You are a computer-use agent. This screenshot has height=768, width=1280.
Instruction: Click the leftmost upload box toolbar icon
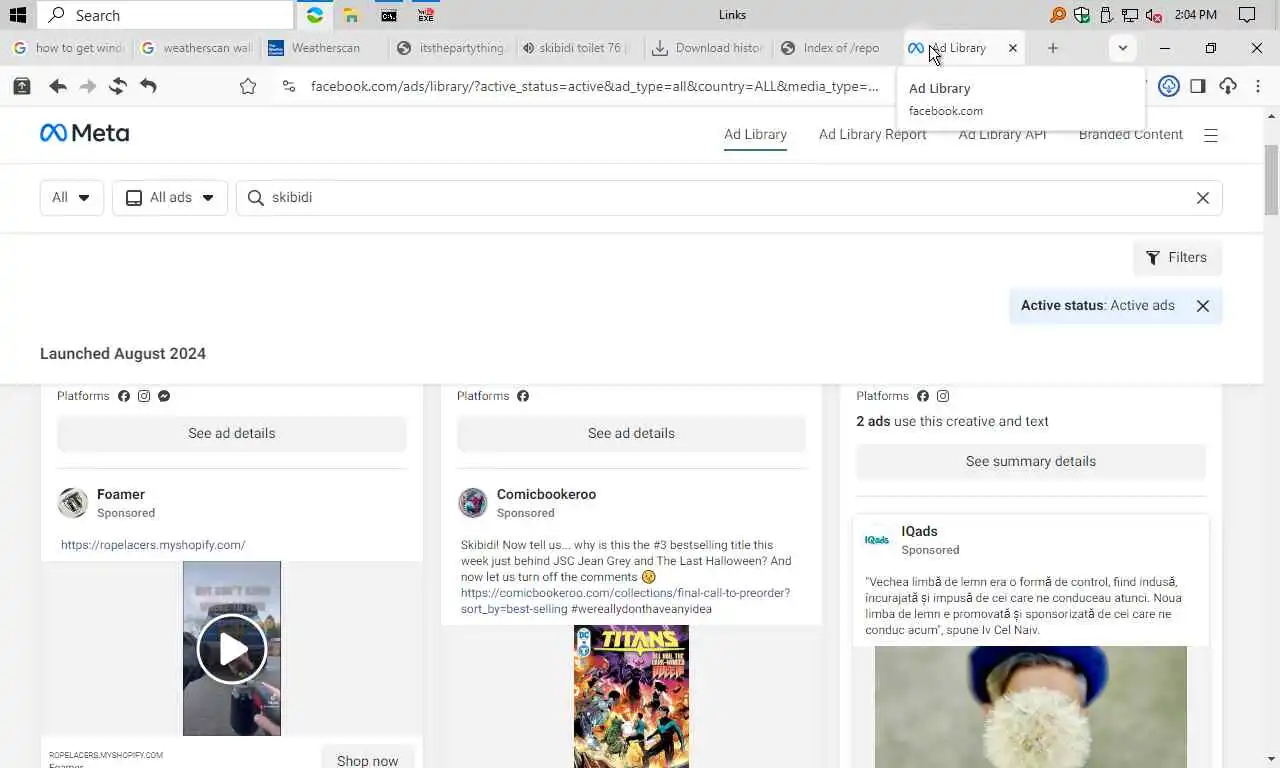point(21,87)
